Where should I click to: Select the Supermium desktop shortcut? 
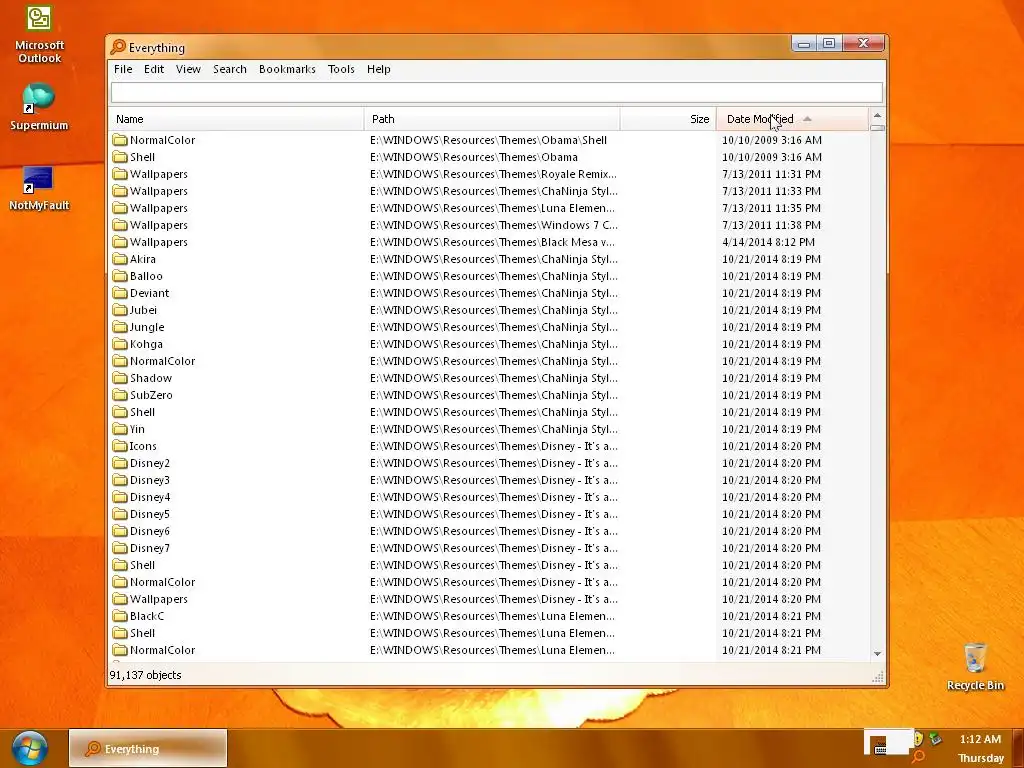(39, 106)
